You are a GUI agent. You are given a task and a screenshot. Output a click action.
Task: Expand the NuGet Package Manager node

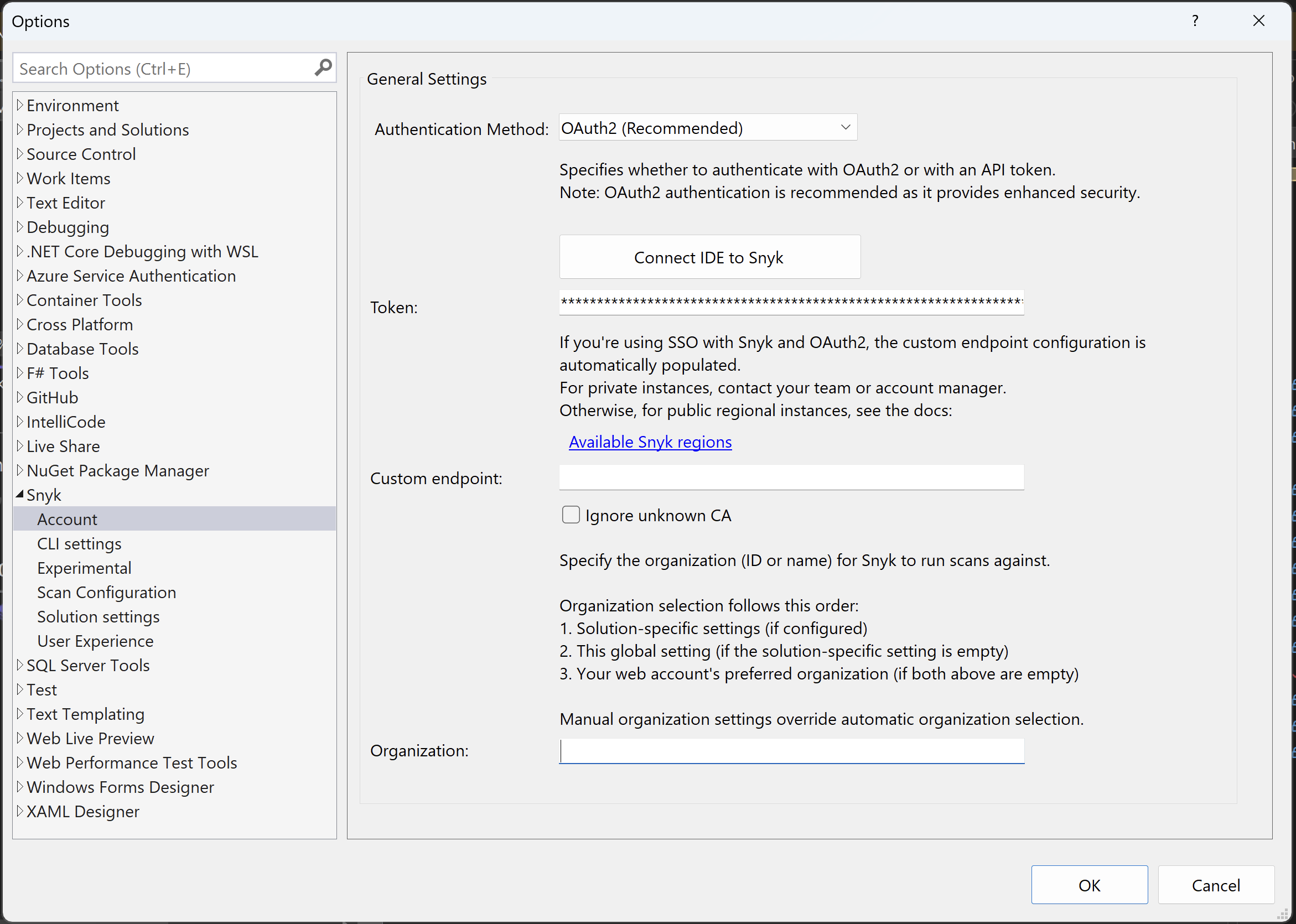pyautogui.click(x=20, y=470)
